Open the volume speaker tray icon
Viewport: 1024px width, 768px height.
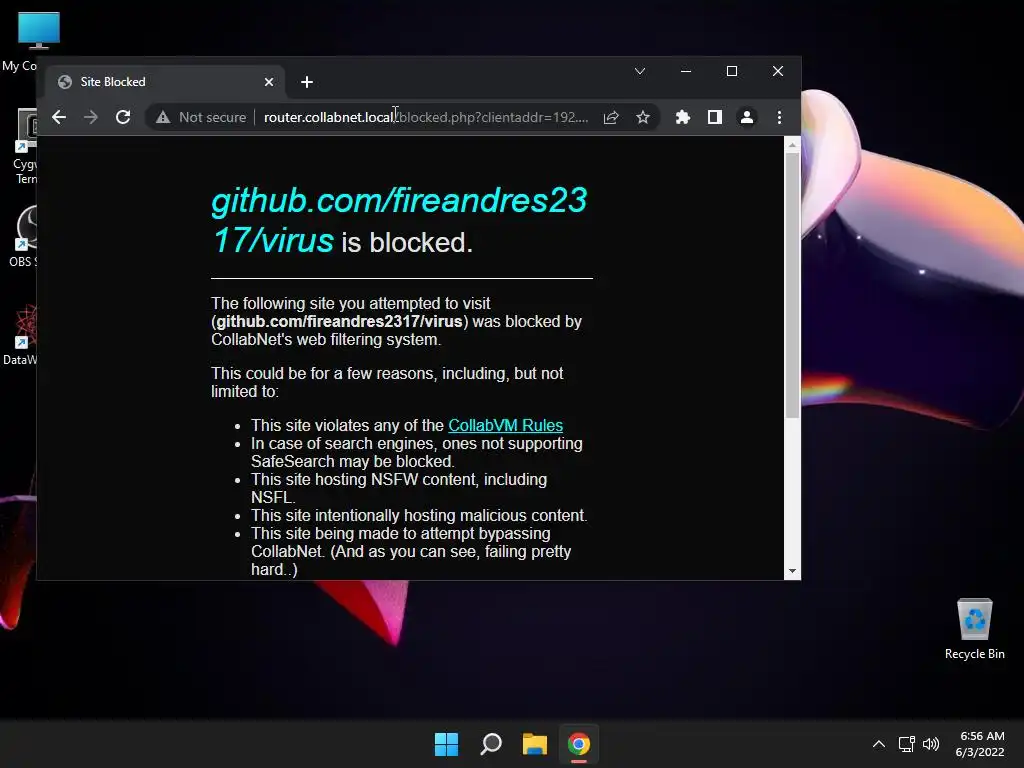click(931, 744)
